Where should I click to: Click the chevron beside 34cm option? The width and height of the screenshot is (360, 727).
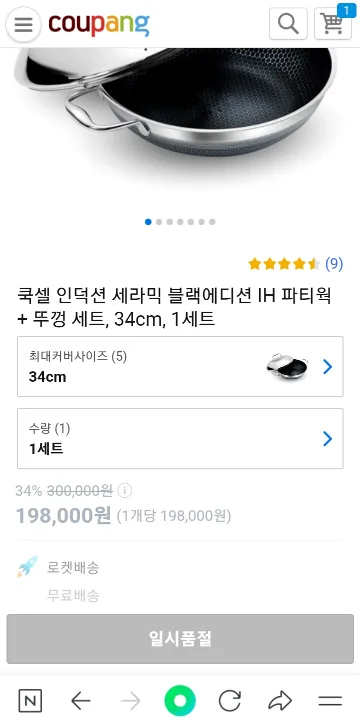328,367
